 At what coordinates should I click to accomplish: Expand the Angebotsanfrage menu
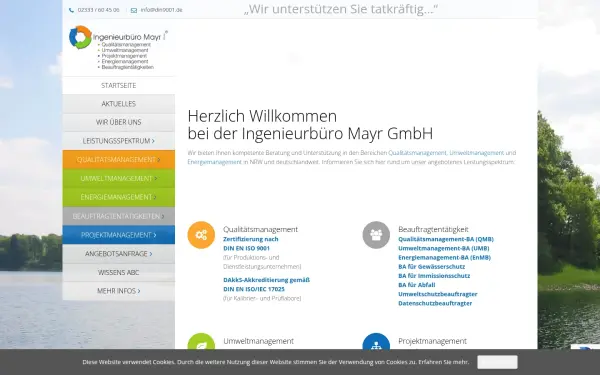[119, 254]
